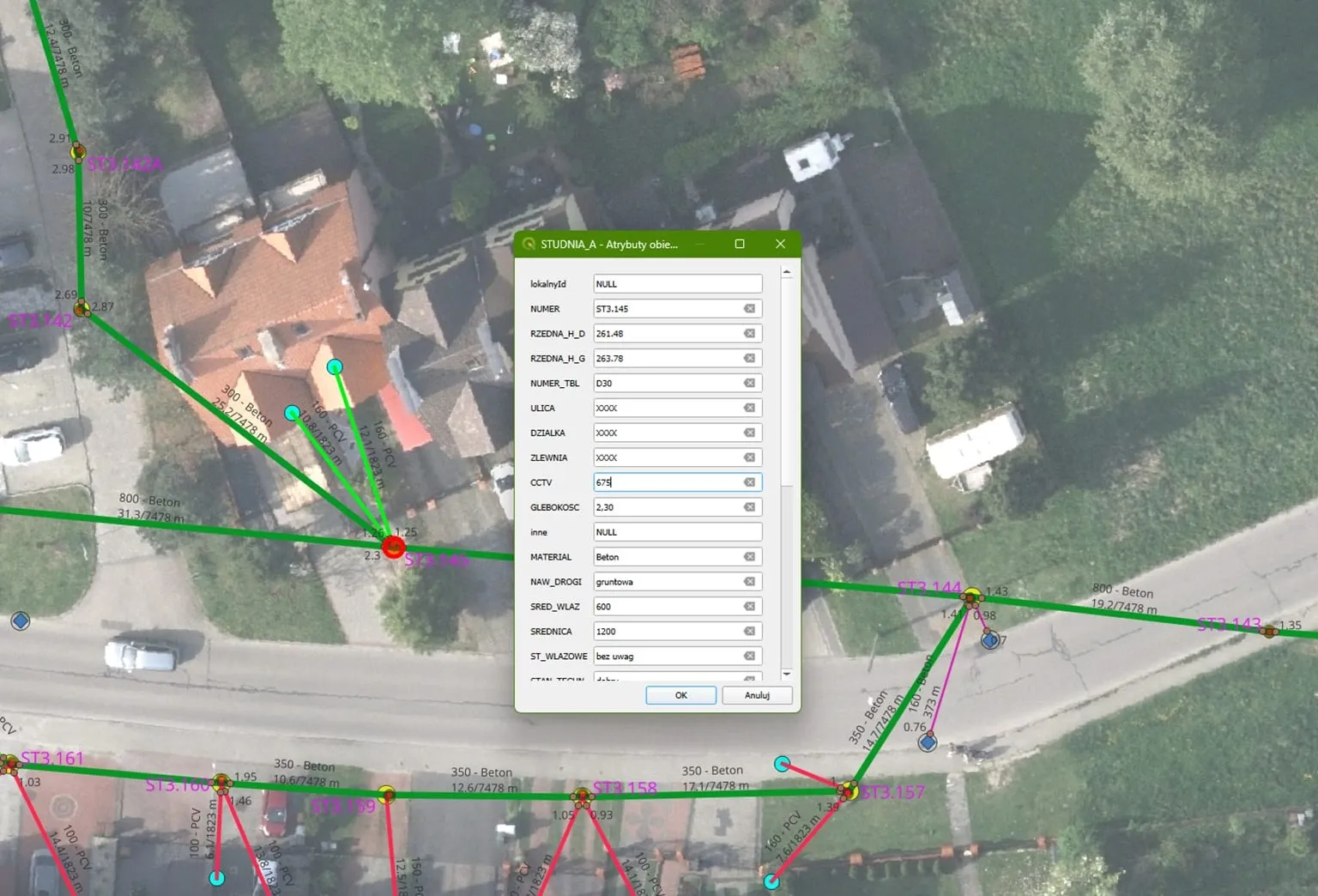Image resolution: width=1318 pixels, height=896 pixels.
Task: Click the map label ST3.161
Action: [52, 759]
